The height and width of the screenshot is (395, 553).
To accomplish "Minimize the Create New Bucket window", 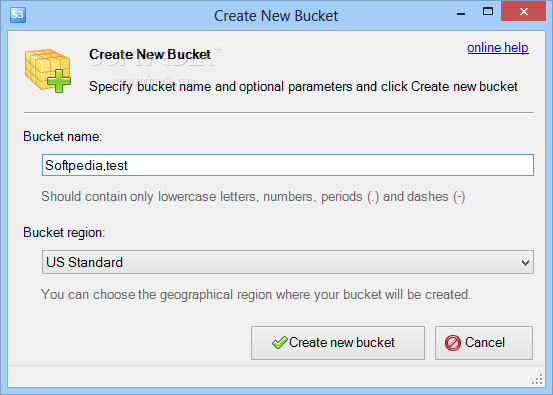I will coord(461,14).
